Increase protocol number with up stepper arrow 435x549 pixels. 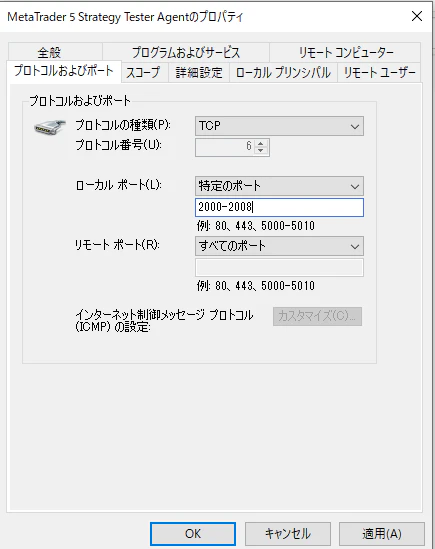[x=261, y=143]
